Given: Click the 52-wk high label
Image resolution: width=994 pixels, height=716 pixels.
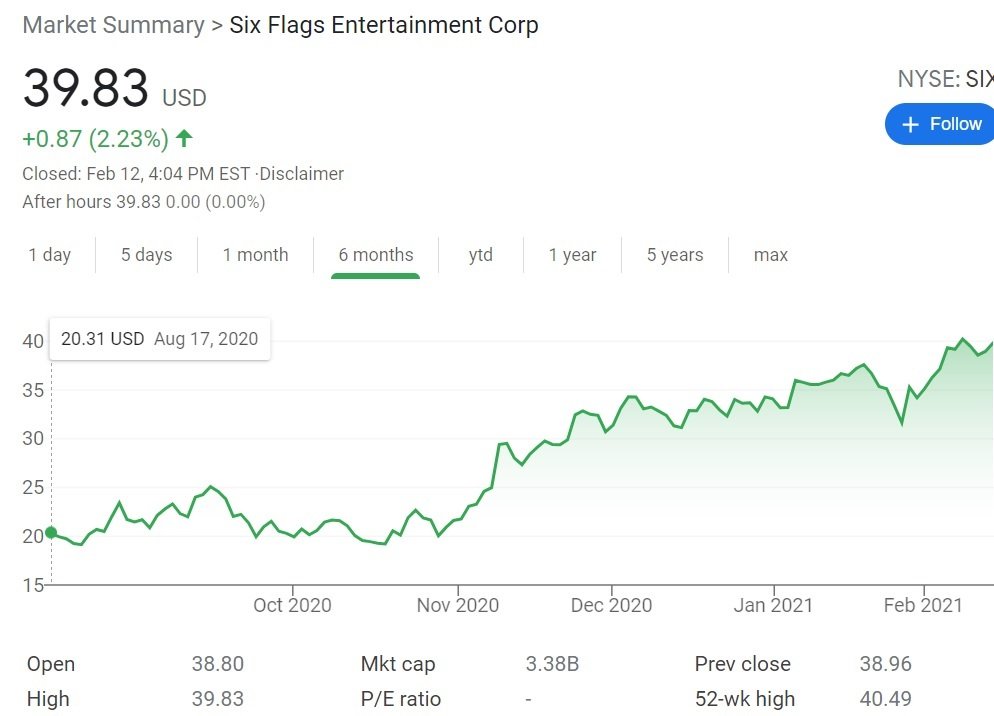Looking at the screenshot, I should [x=745, y=699].
